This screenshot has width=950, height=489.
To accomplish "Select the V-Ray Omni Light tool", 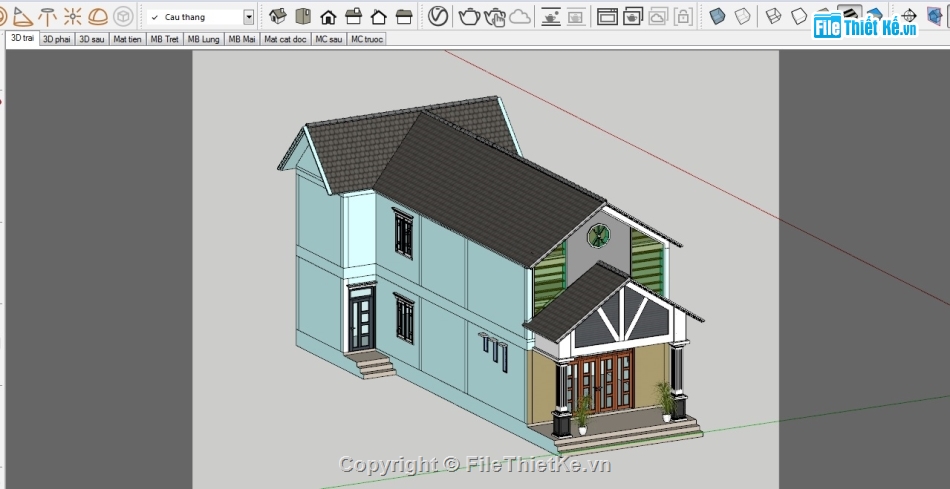I will point(72,16).
